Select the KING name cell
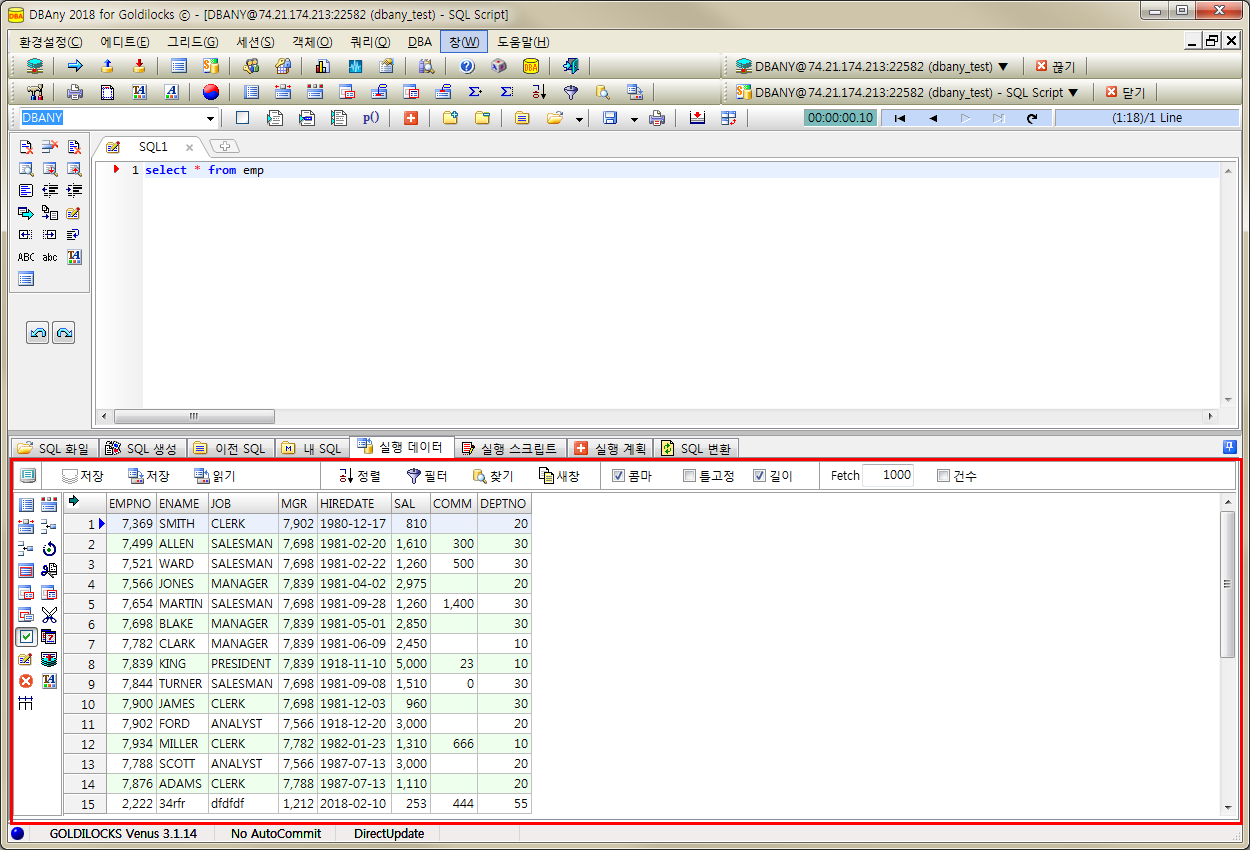The image size is (1250, 850). tap(182, 663)
